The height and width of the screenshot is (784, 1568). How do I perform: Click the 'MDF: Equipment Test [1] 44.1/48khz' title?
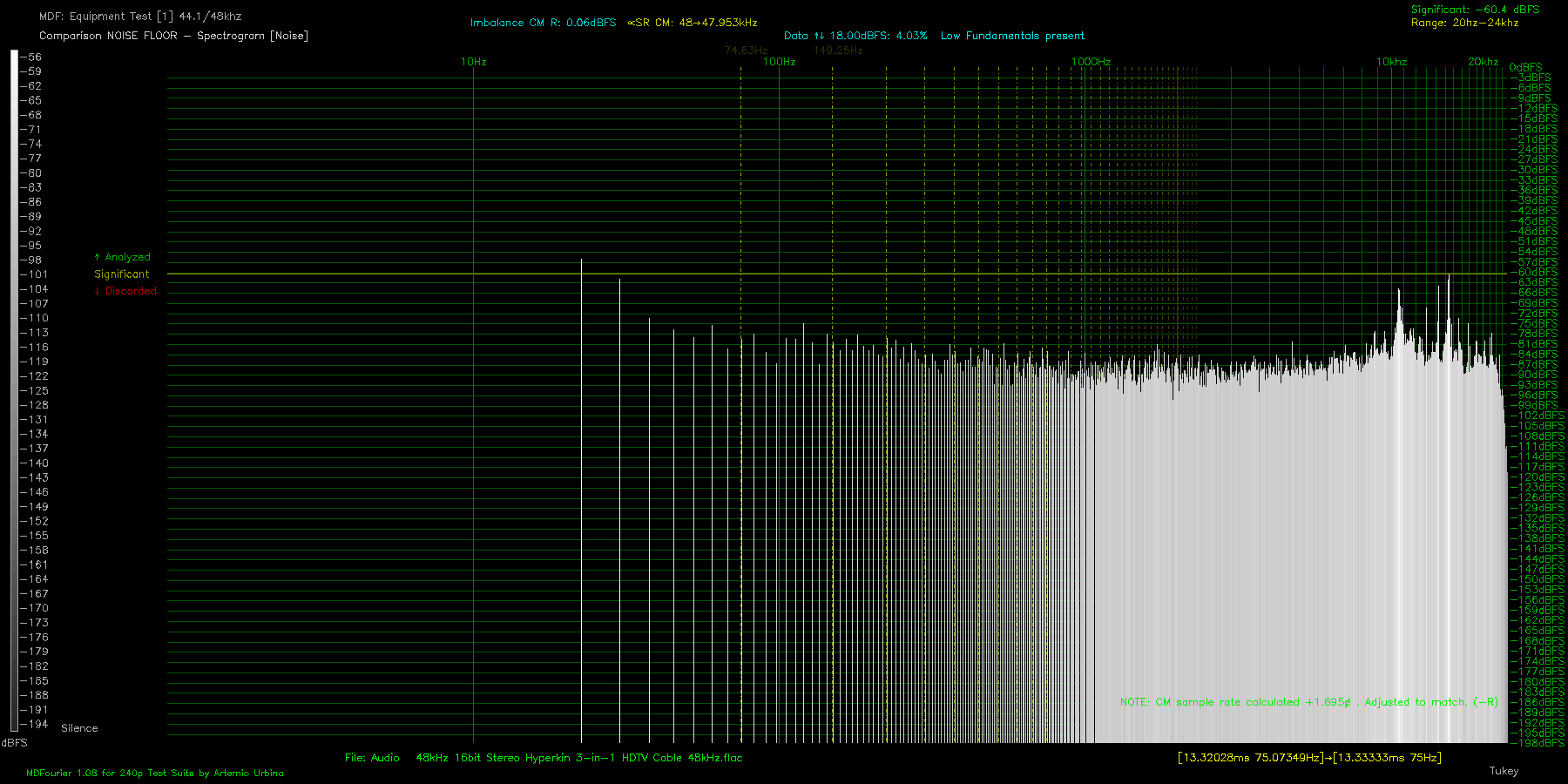140,17
